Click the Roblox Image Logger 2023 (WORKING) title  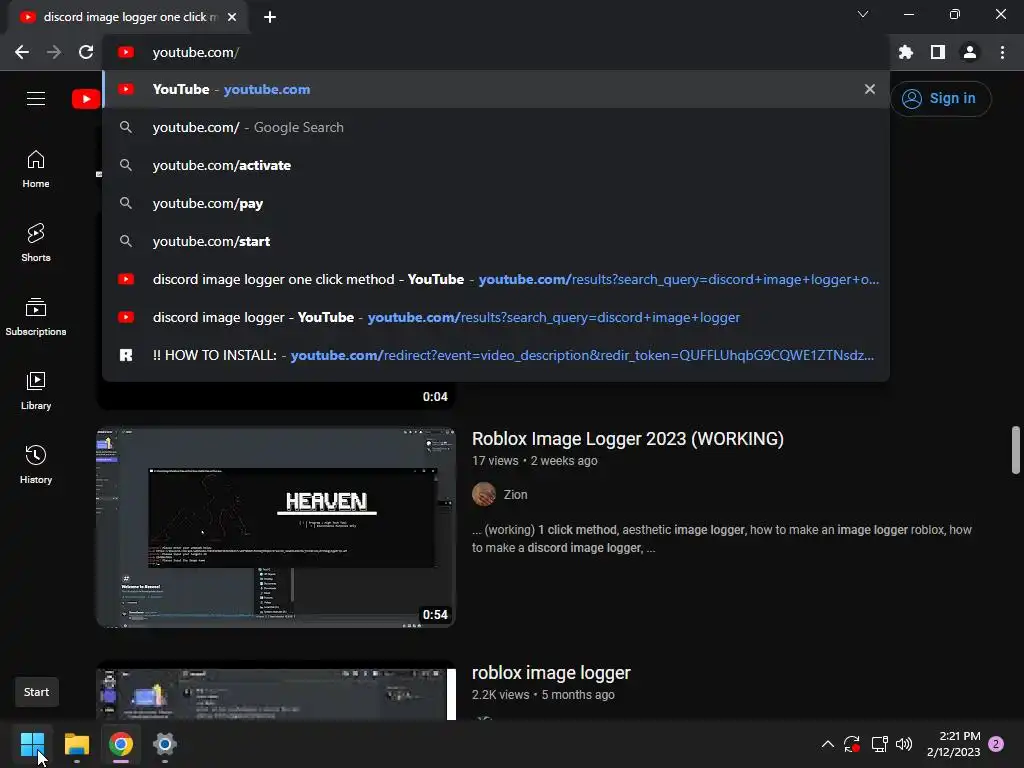pos(628,439)
